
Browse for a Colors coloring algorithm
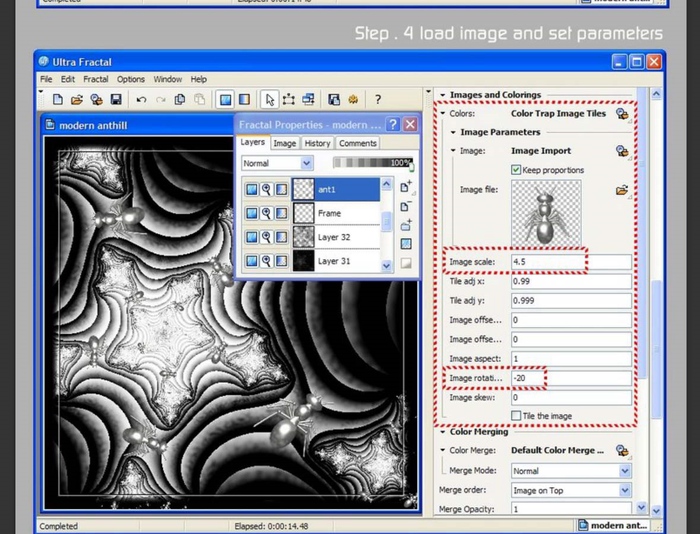622,113
